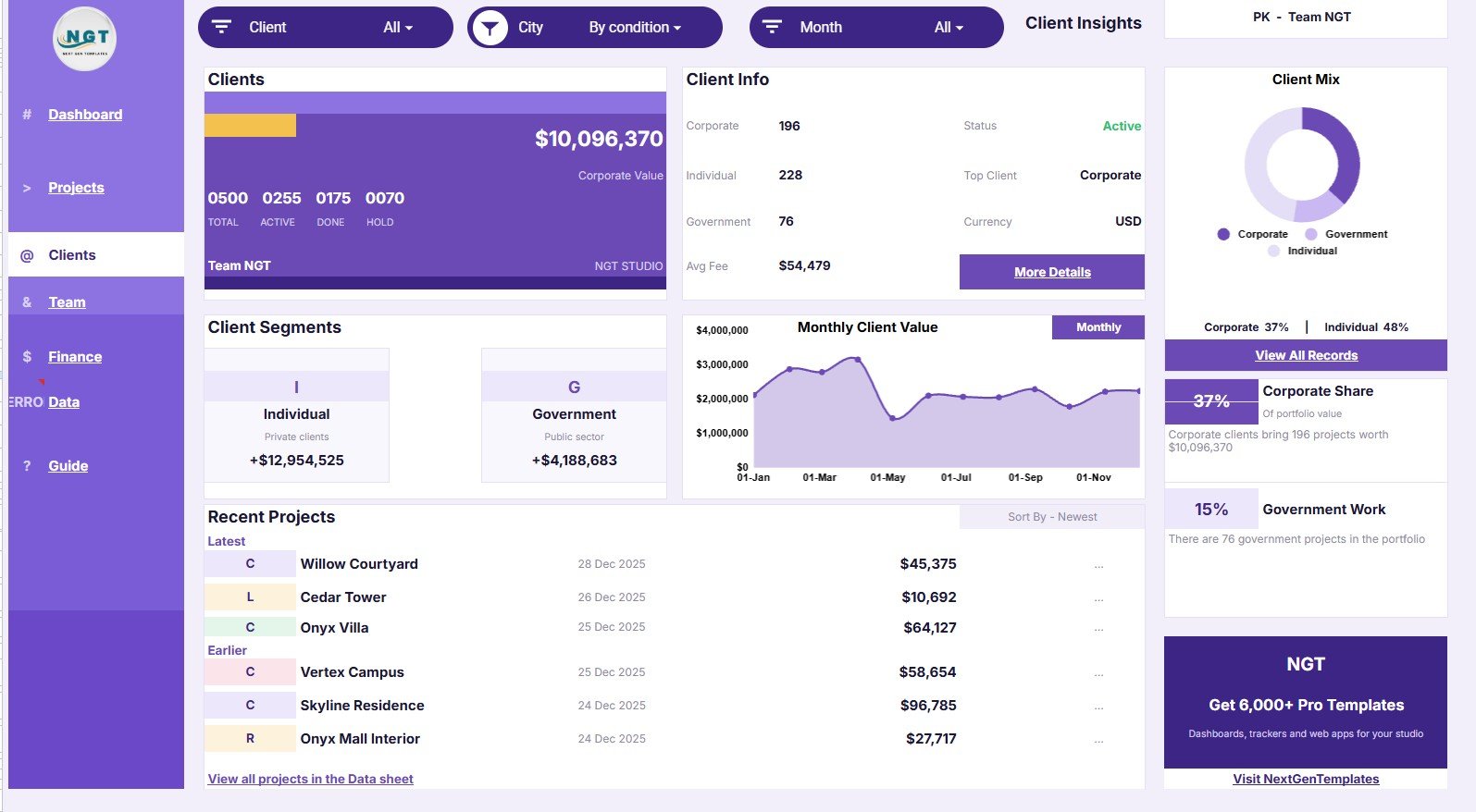Click the filter lines icon in Client slicer
This screenshot has height=812, width=1476.
[x=222, y=27]
